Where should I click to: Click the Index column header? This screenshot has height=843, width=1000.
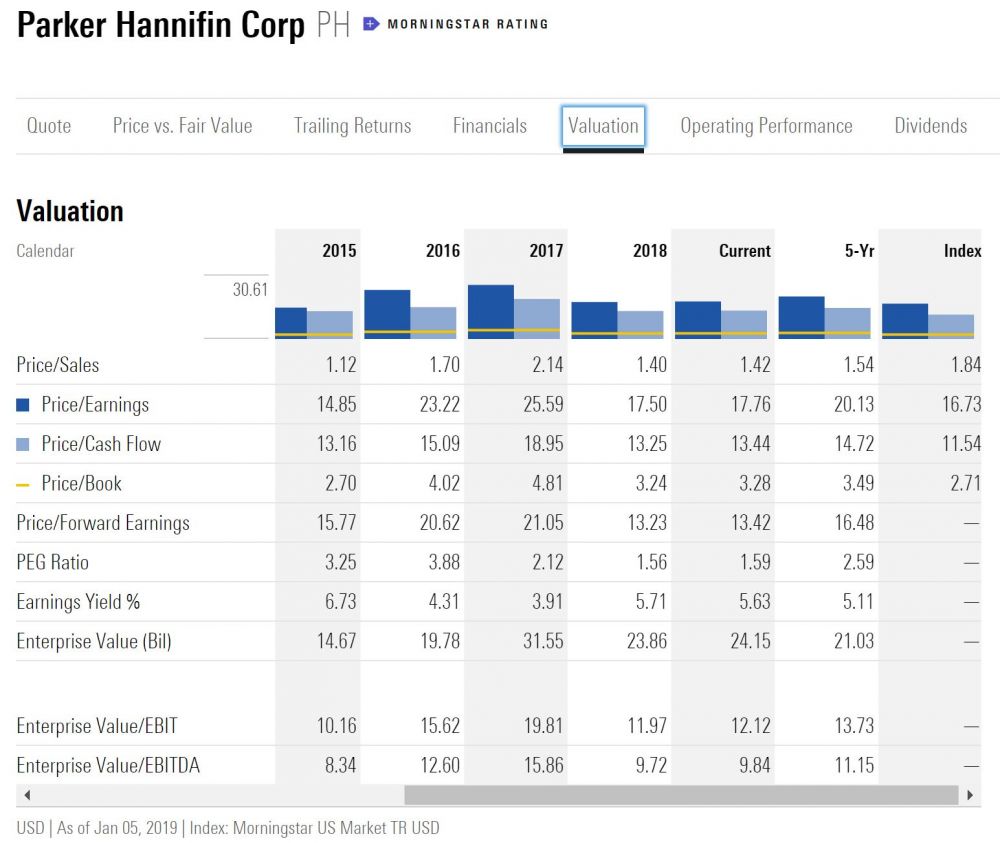coord(962,251)
